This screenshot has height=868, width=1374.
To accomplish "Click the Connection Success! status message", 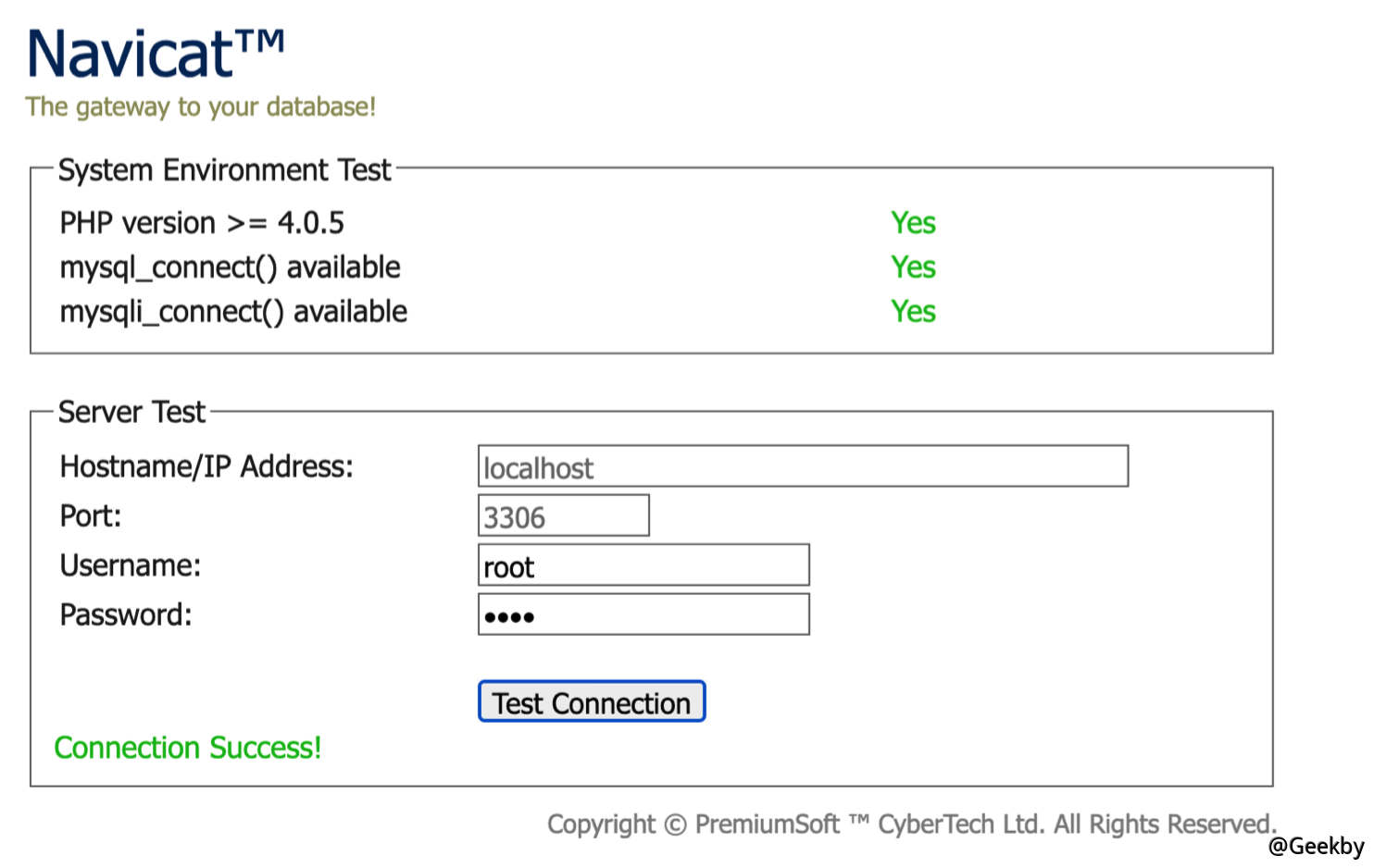I will click(187, 748).
